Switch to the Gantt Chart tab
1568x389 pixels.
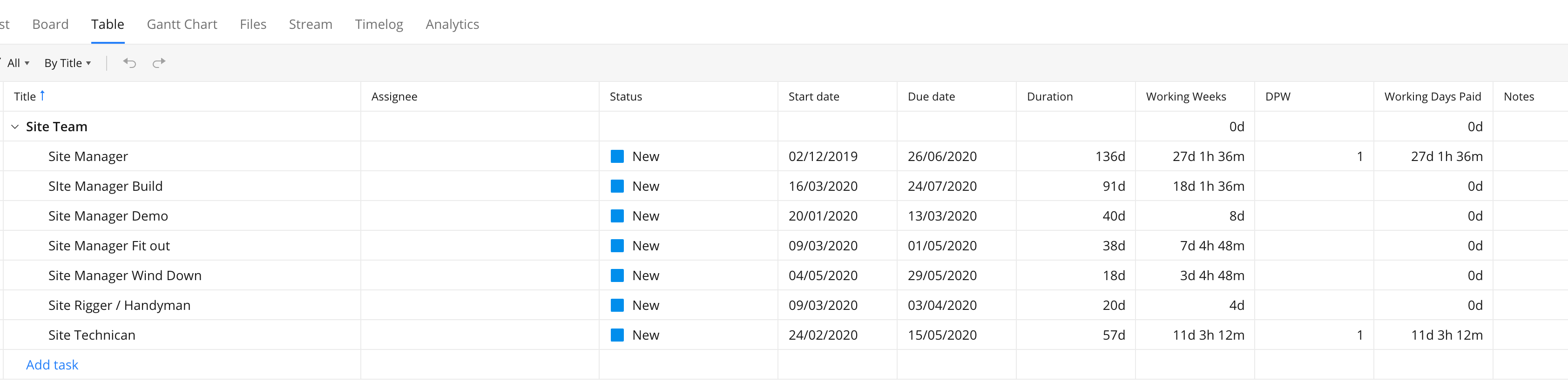click(x=182, y=24)
